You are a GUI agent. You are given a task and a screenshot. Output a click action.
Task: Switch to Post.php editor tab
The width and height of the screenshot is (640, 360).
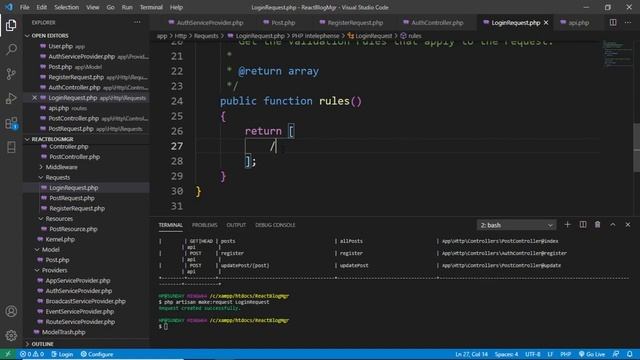tap(279, 22)
